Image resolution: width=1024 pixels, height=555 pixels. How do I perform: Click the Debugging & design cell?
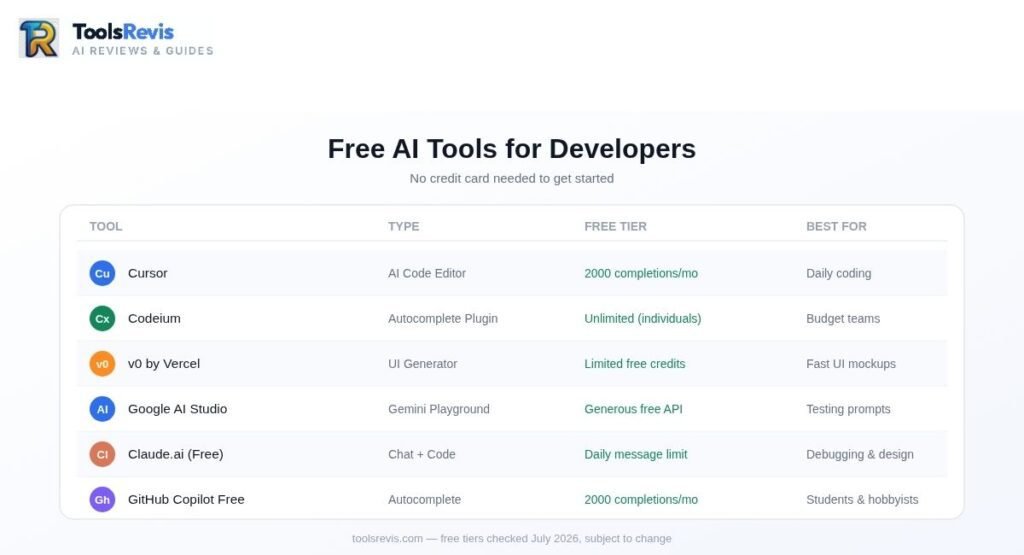[x=860, y=454]
